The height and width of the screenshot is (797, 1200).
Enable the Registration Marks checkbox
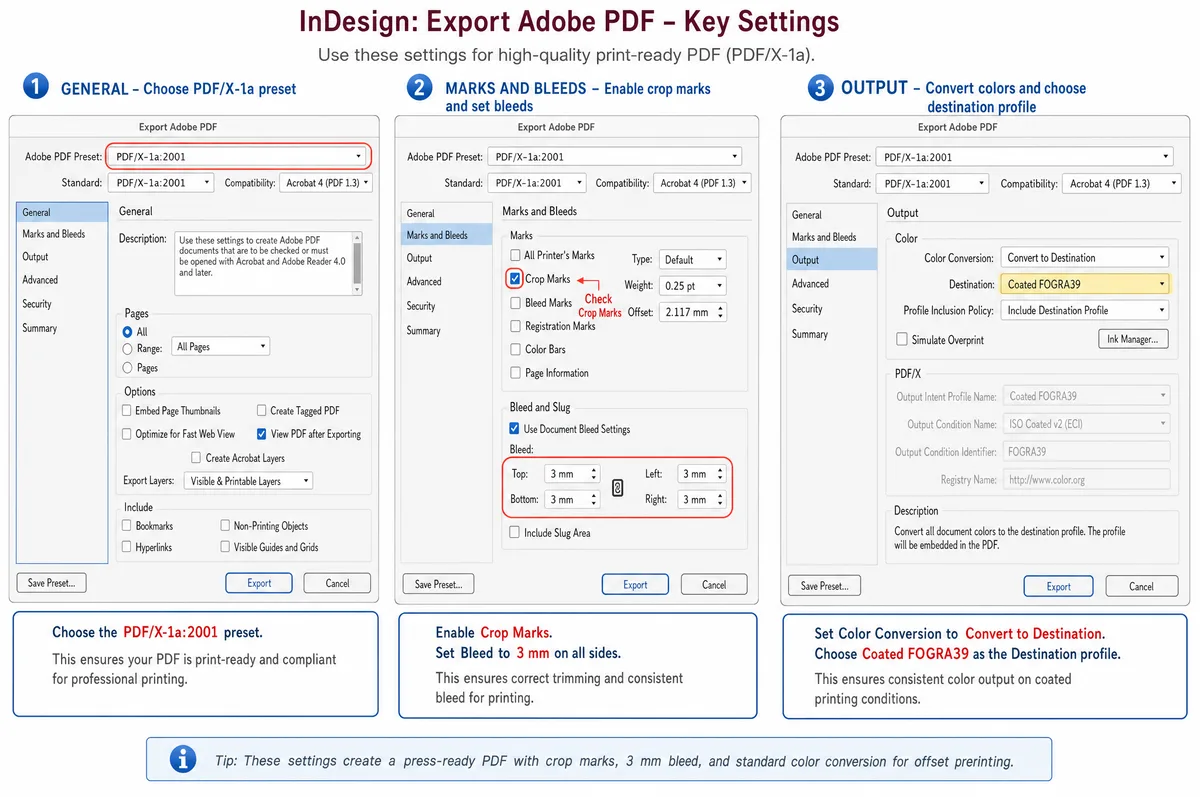[x=515, y=326]
